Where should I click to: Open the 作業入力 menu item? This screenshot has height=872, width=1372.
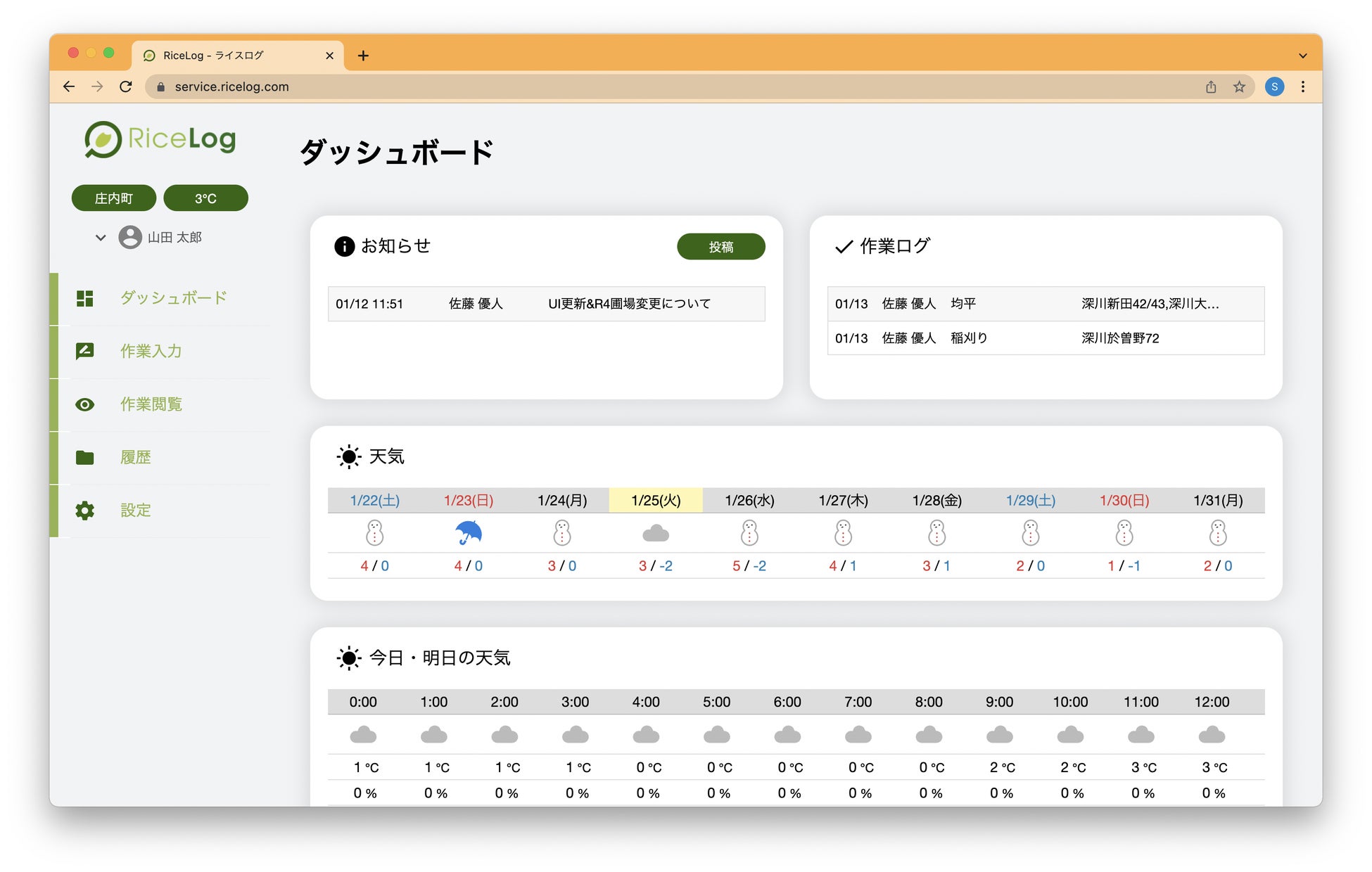(151, 351)
